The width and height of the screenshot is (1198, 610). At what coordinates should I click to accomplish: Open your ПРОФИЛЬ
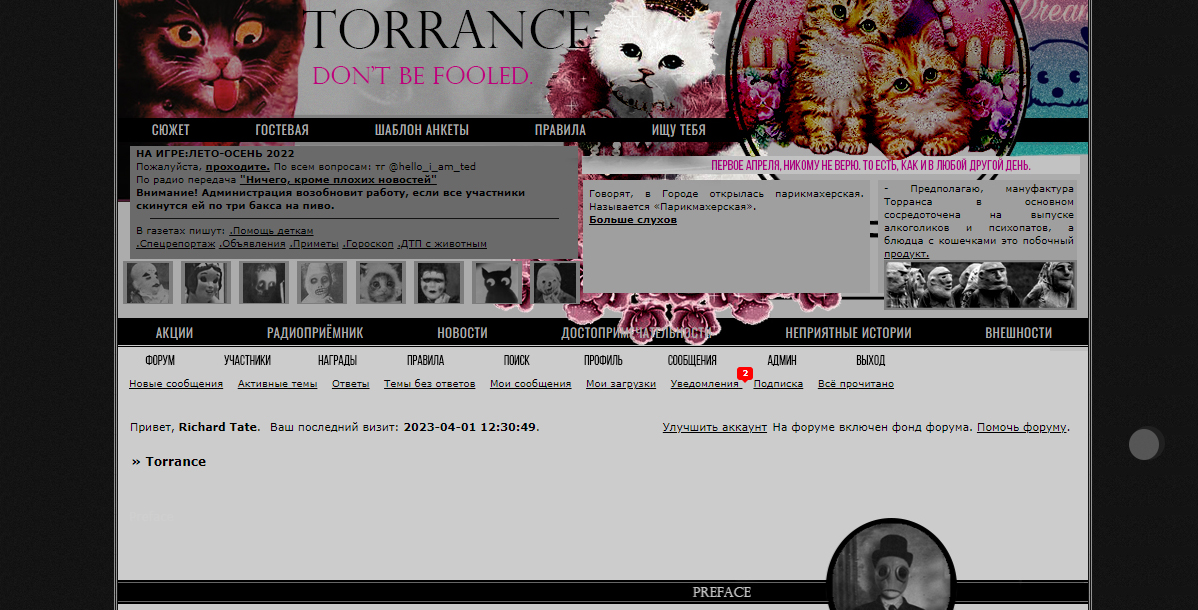604,360
